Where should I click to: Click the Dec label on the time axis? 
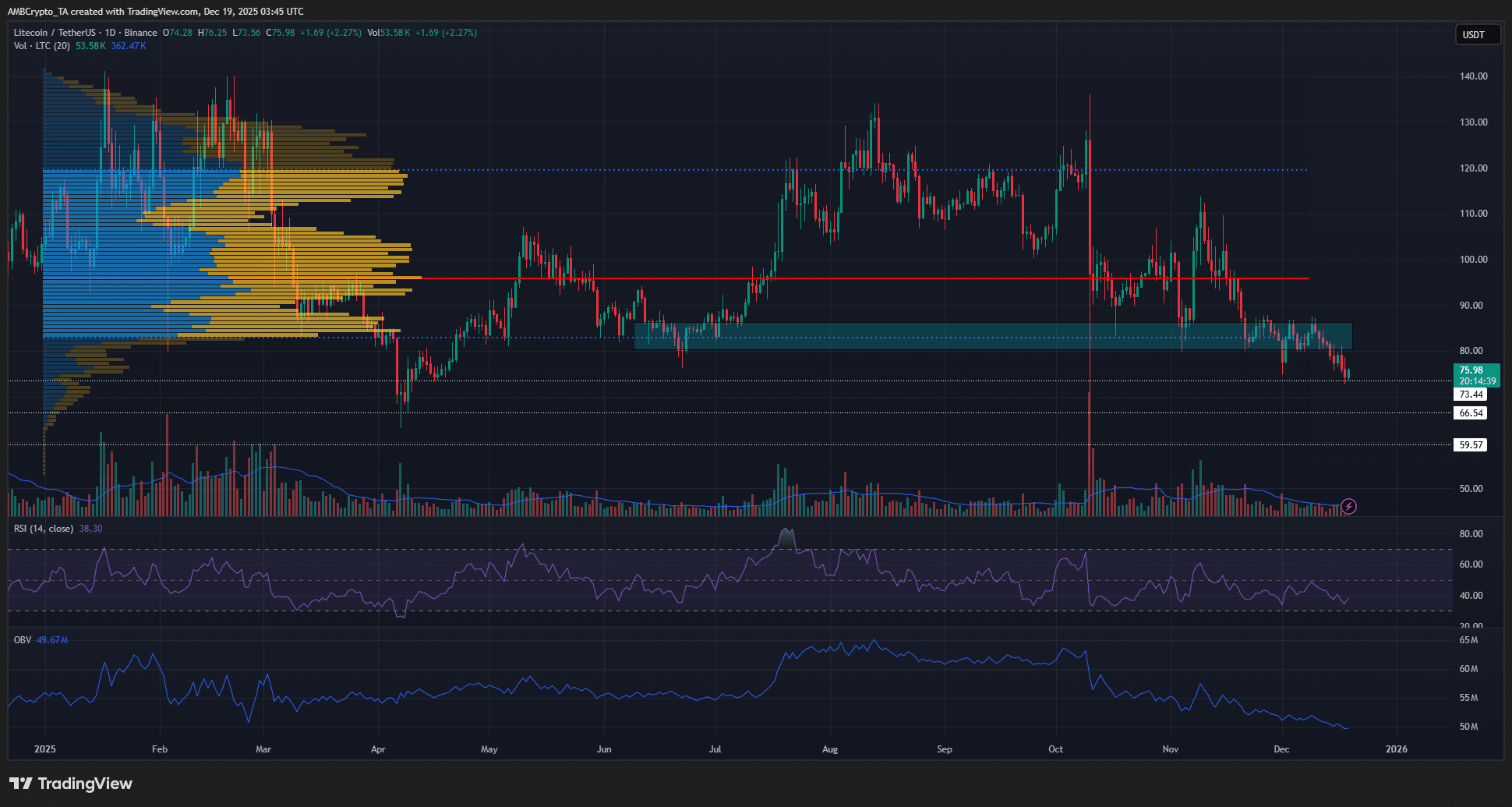[x=1281, y=749]
